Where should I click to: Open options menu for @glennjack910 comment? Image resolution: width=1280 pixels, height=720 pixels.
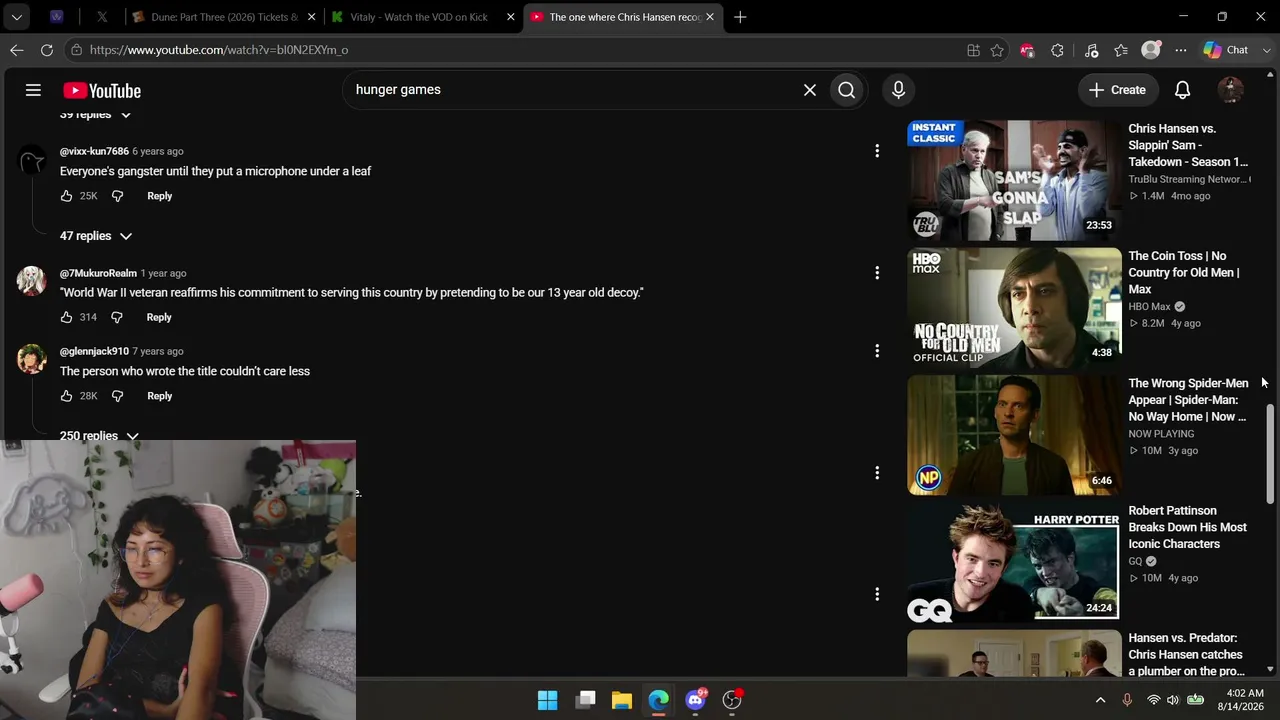pyautogui.click(x=877, y=351)
